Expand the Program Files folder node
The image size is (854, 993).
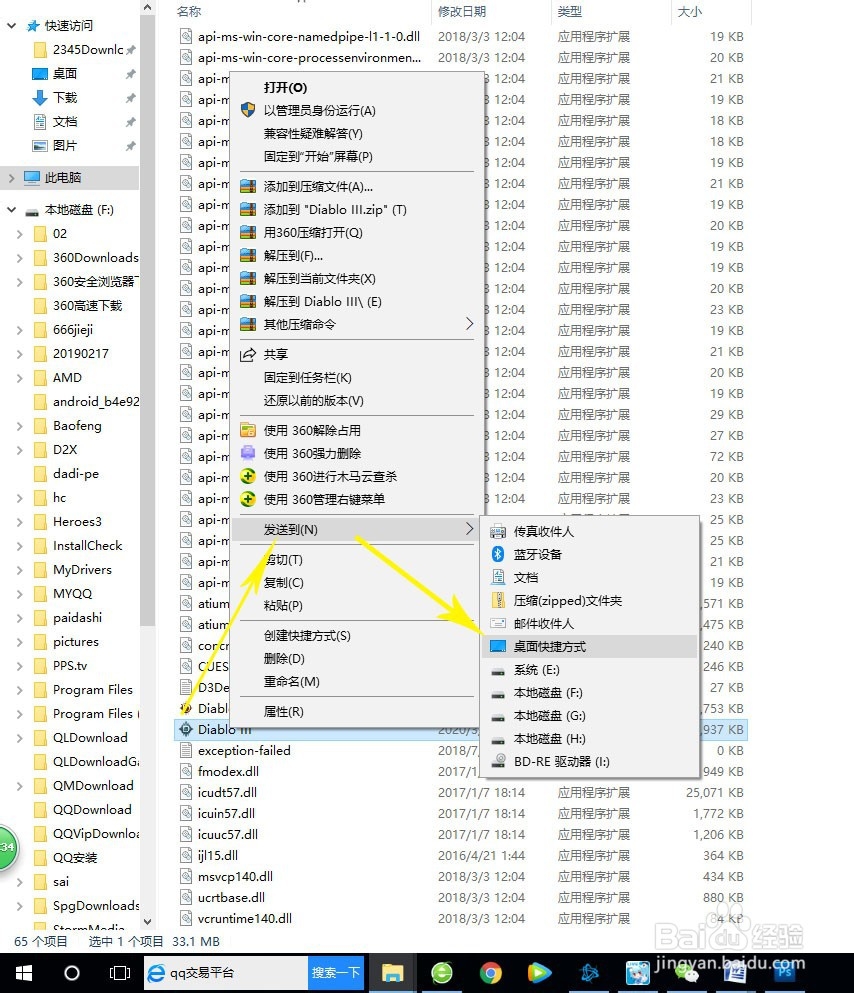tap(20, 690)
